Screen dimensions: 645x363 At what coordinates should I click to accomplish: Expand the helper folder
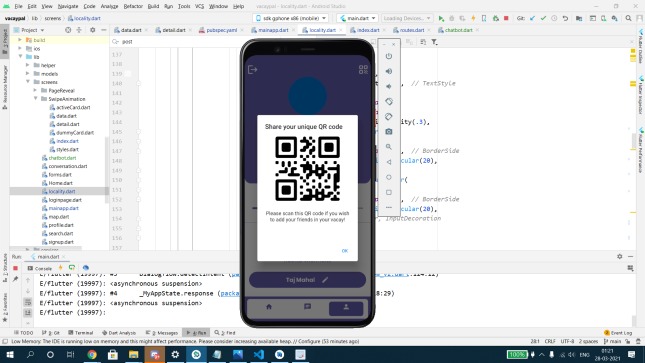click(x=28, y=65)
